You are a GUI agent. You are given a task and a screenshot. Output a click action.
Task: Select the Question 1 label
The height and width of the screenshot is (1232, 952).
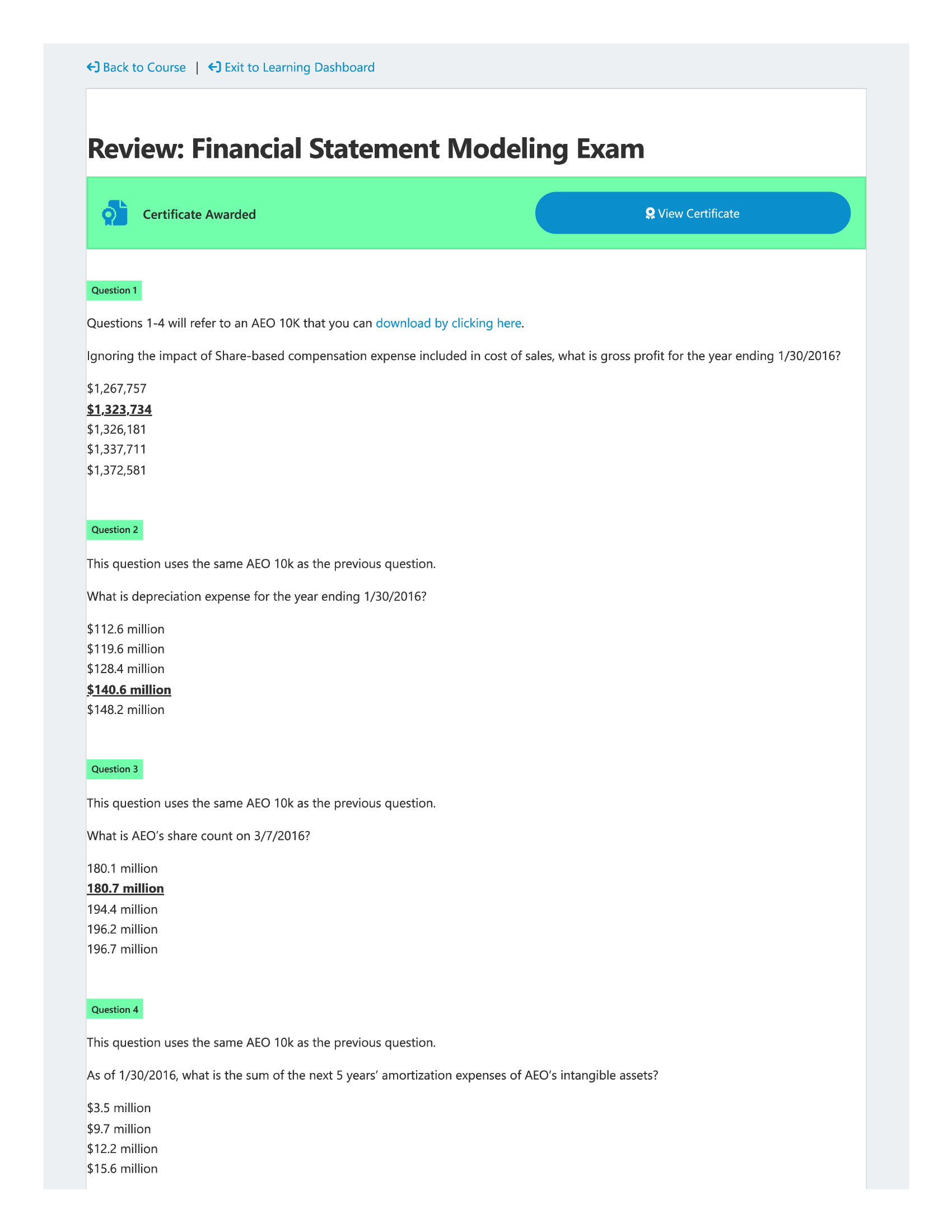click(114, 290)
